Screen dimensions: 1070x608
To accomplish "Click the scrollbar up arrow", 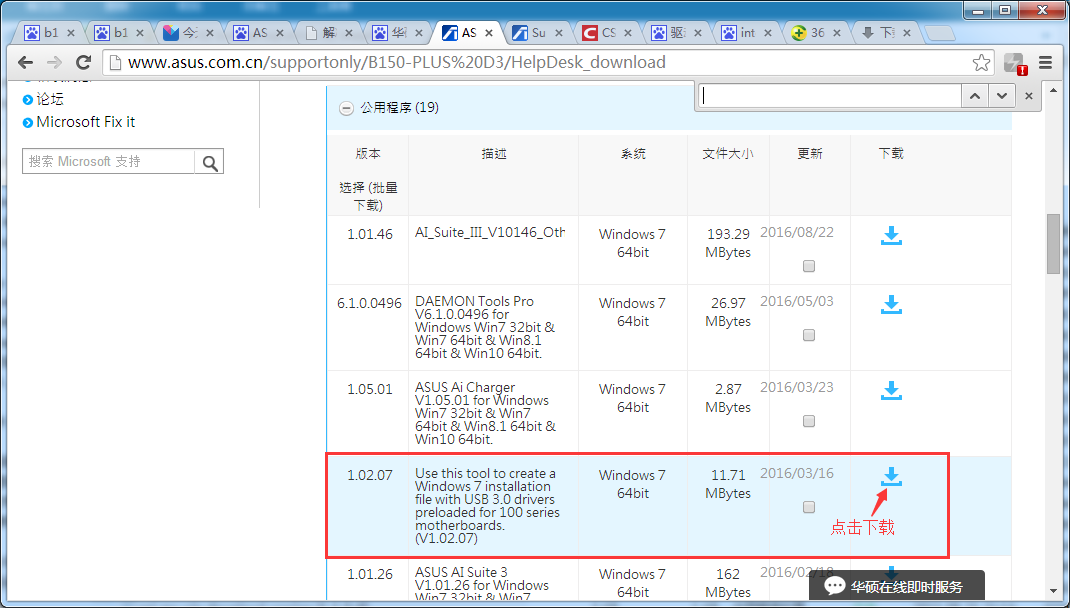I will [1054, 92].
